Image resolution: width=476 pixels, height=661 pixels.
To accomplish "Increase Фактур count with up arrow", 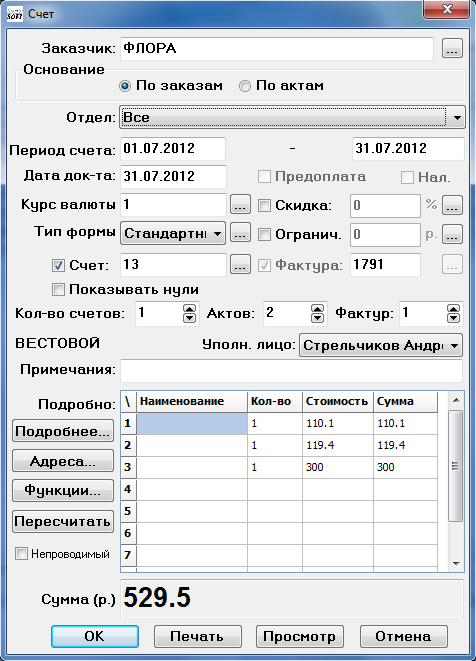I will [454, 309].
